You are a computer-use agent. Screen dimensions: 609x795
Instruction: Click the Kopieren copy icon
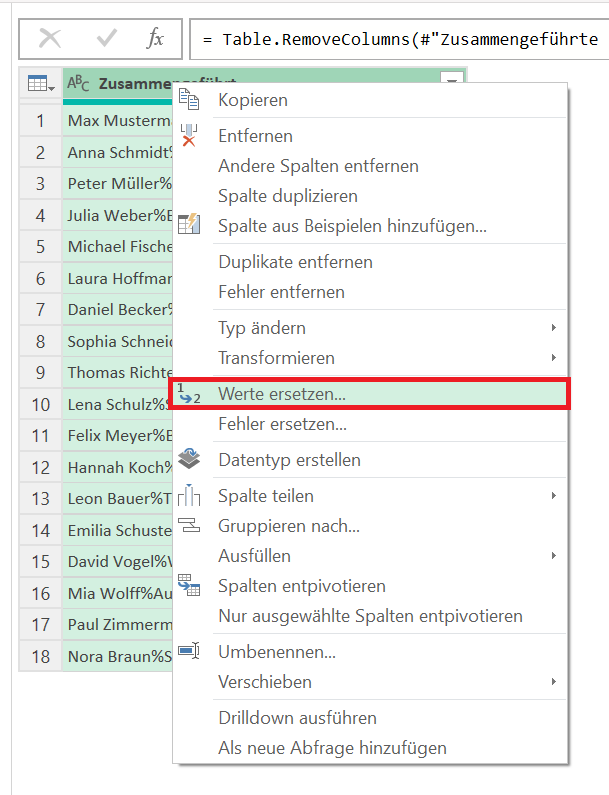189,99
